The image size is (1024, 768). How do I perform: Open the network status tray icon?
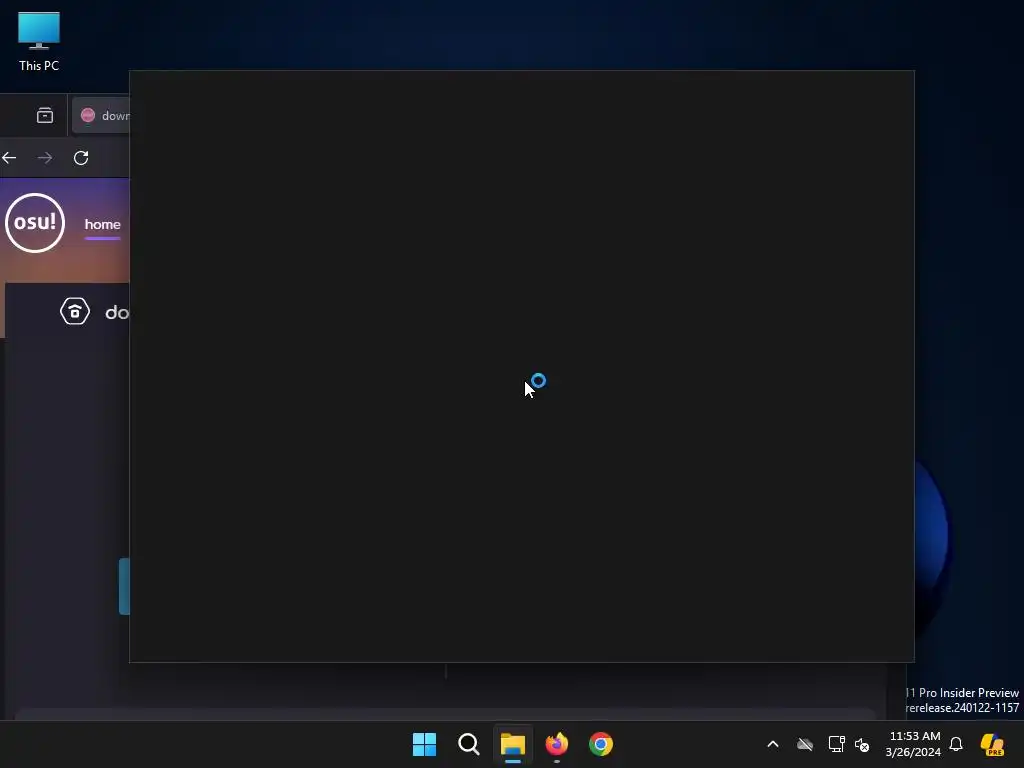pos(837,744)
